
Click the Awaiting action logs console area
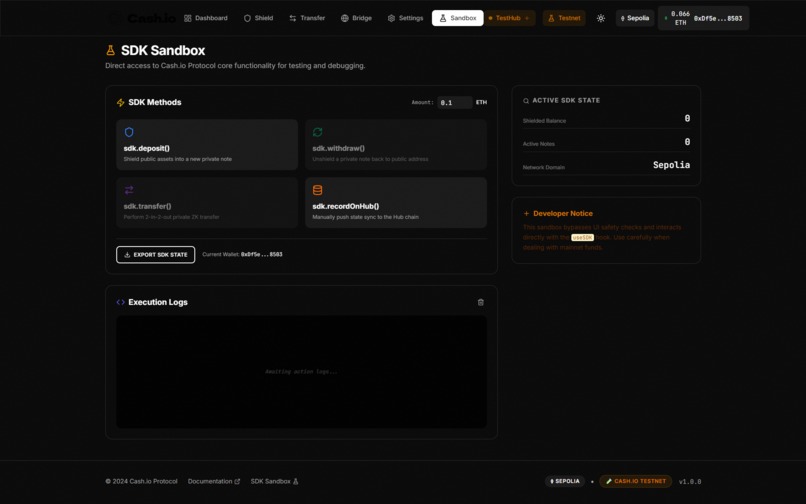coord(302,372)
